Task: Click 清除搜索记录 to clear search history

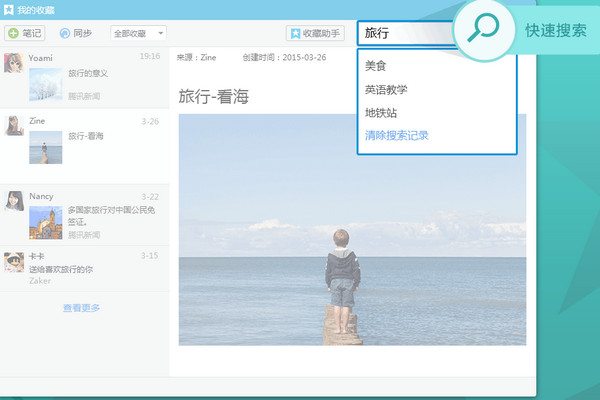Action: [x=397, y=135]
